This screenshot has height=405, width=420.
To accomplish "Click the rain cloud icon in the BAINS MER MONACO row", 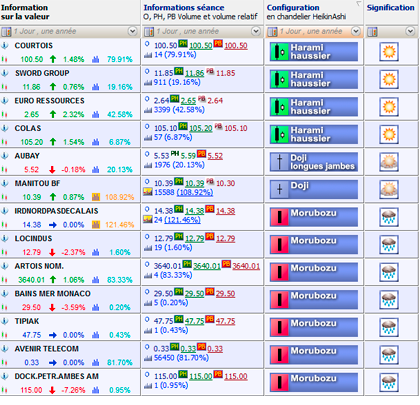I will (x=389, y=300).
